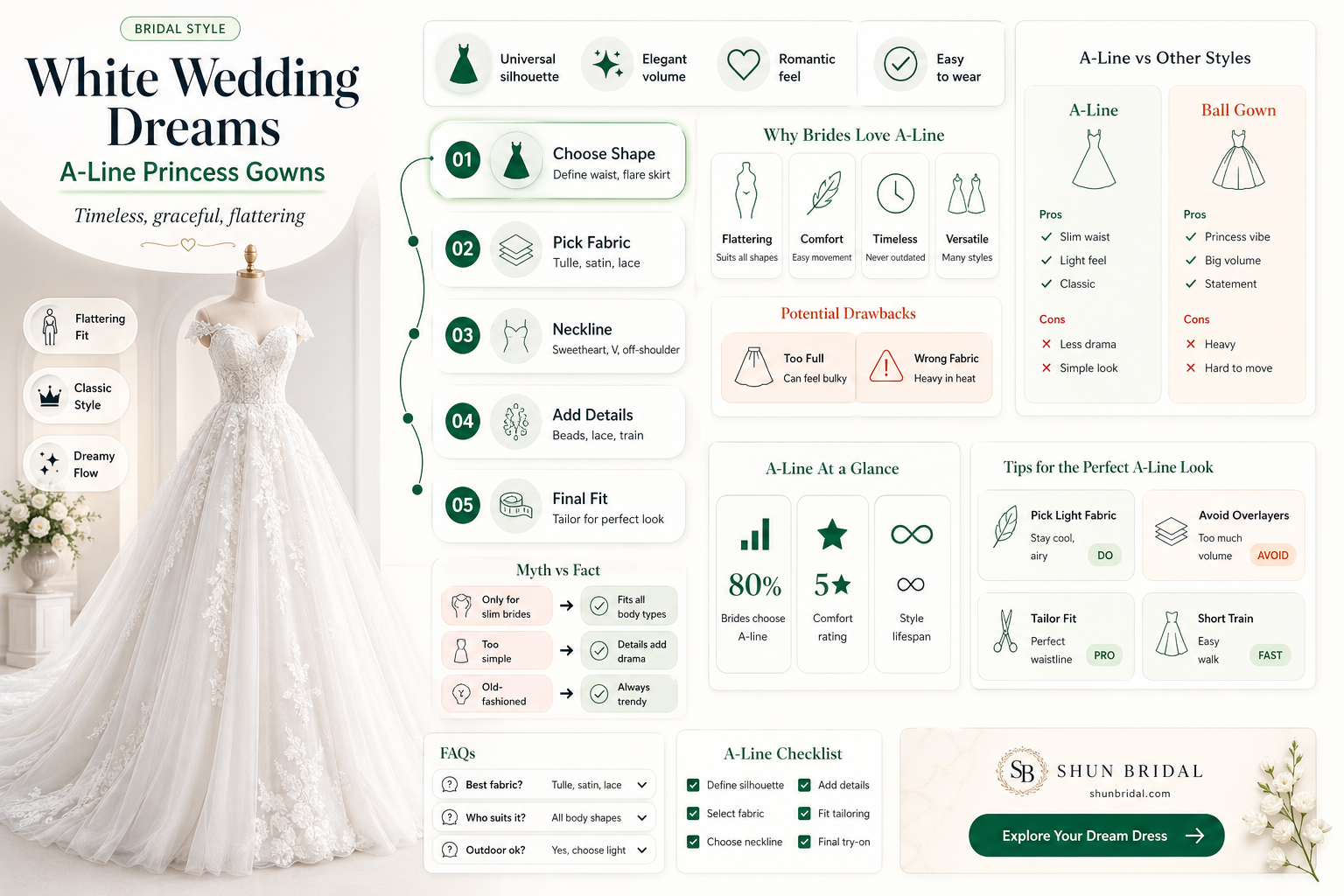Toggle the Choose neckline checkbox
This screenshot has width=1344, height=896.
[693, 842]
